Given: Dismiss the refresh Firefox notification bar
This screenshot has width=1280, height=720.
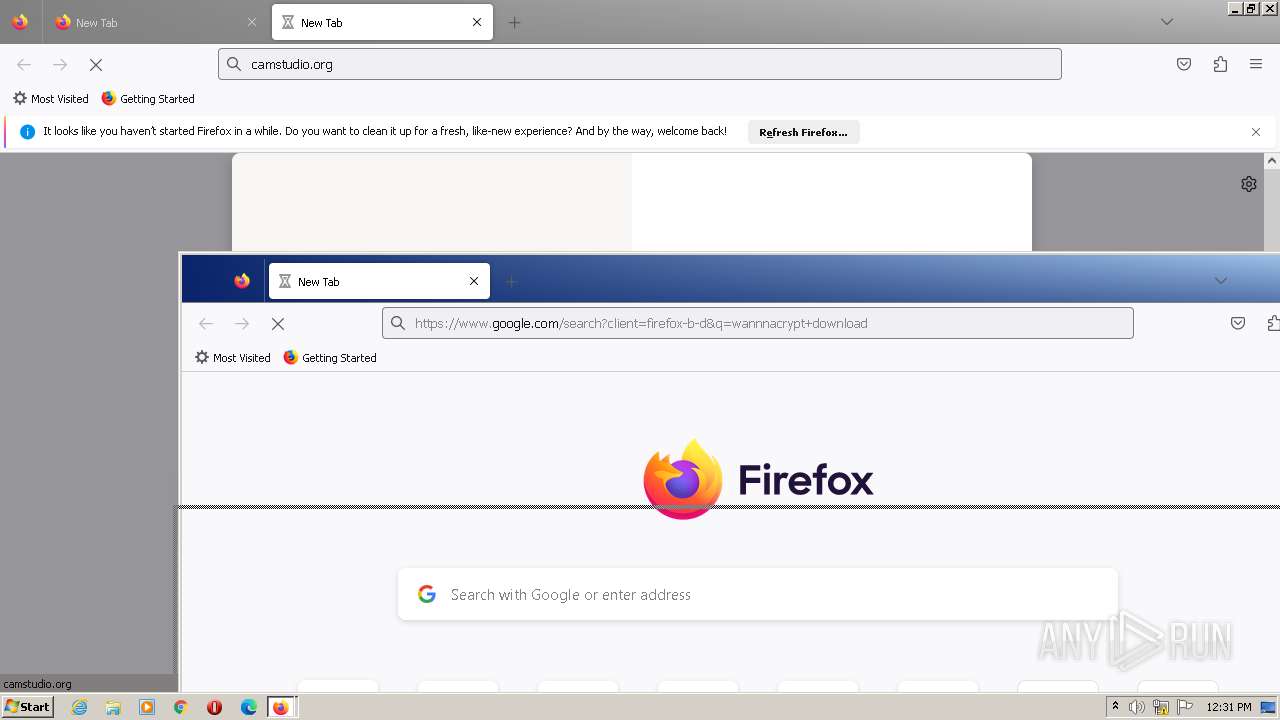Looking at the screenshot, I should point(1256,132).
